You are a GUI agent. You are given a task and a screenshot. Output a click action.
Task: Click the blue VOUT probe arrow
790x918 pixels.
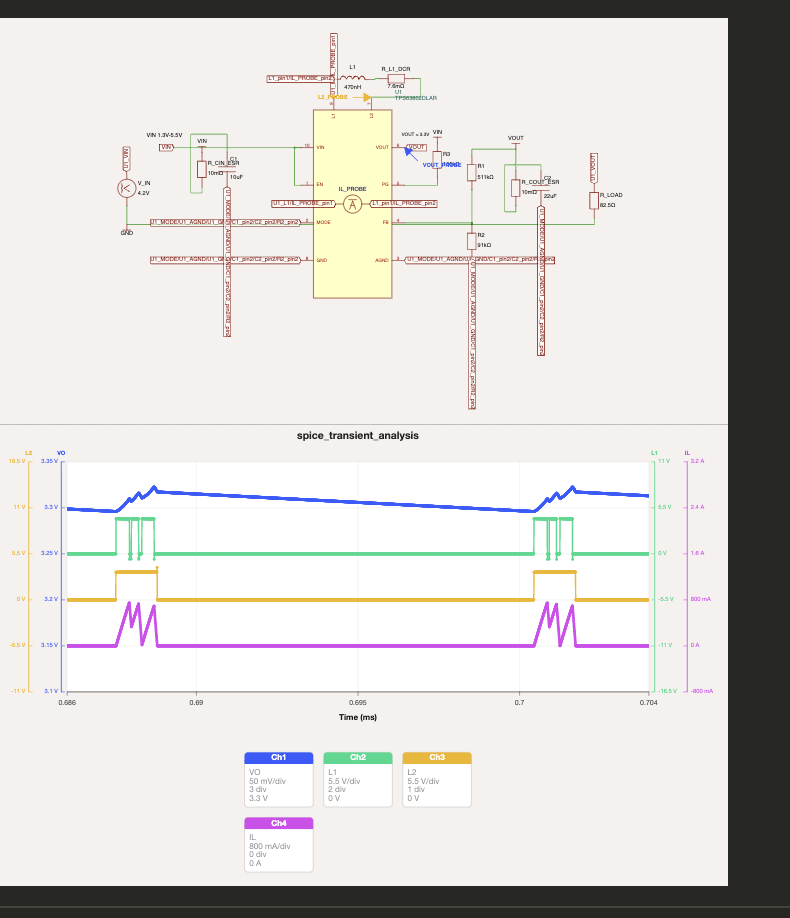coord(411,154)
